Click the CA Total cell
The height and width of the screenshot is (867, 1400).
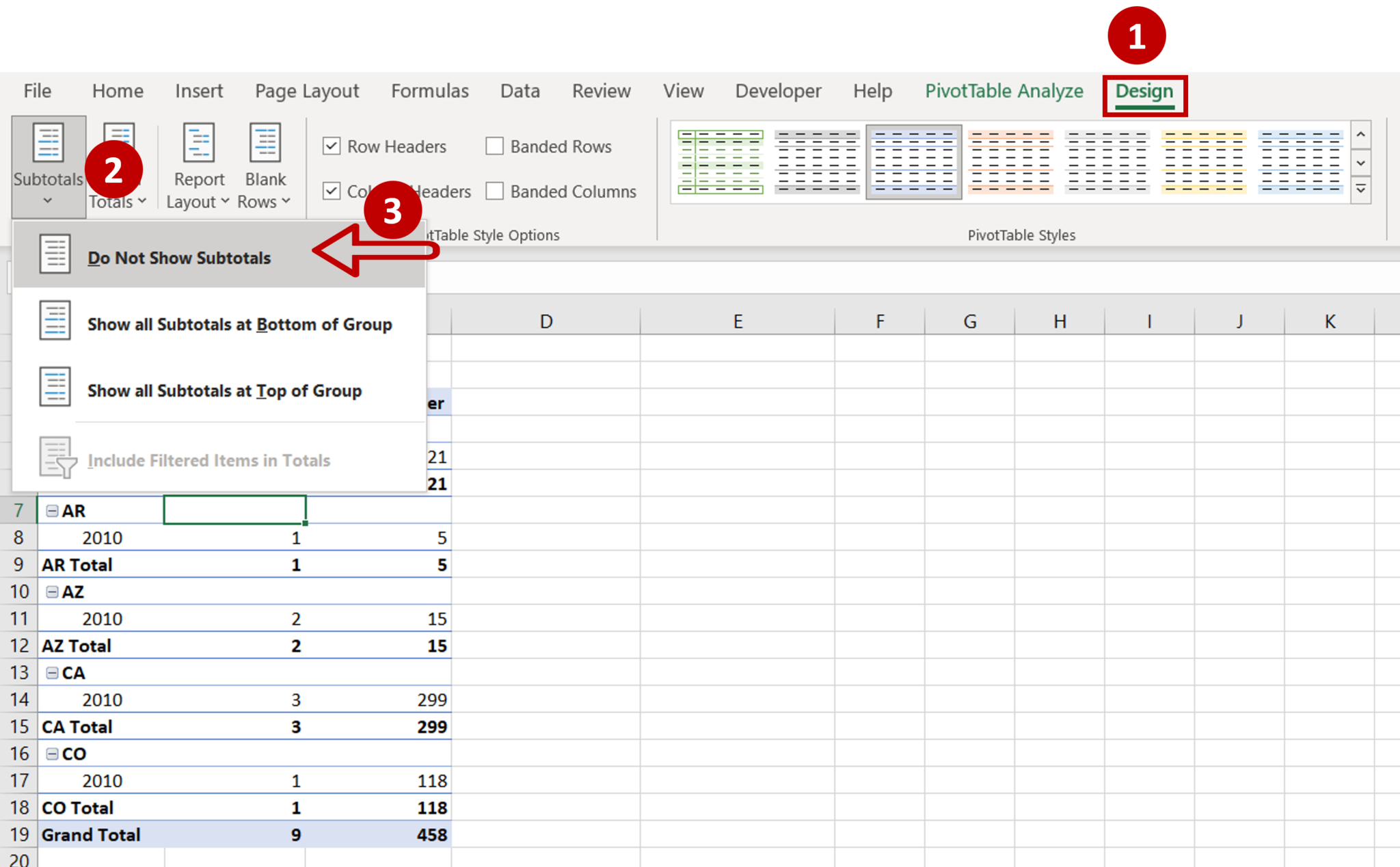[x=100, y=727]
